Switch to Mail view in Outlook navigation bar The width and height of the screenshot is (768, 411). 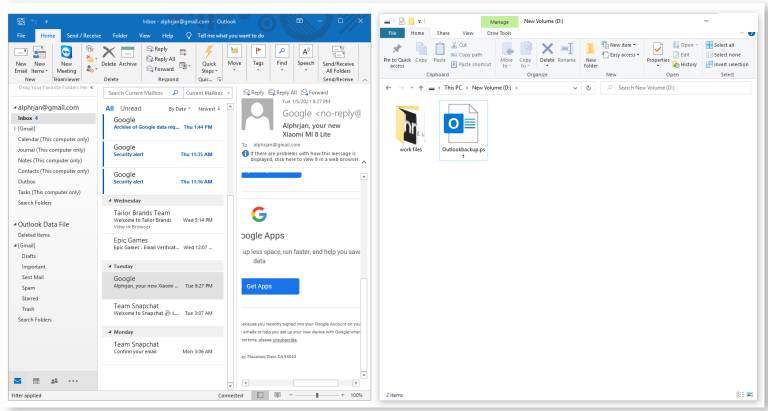[18, 381]
